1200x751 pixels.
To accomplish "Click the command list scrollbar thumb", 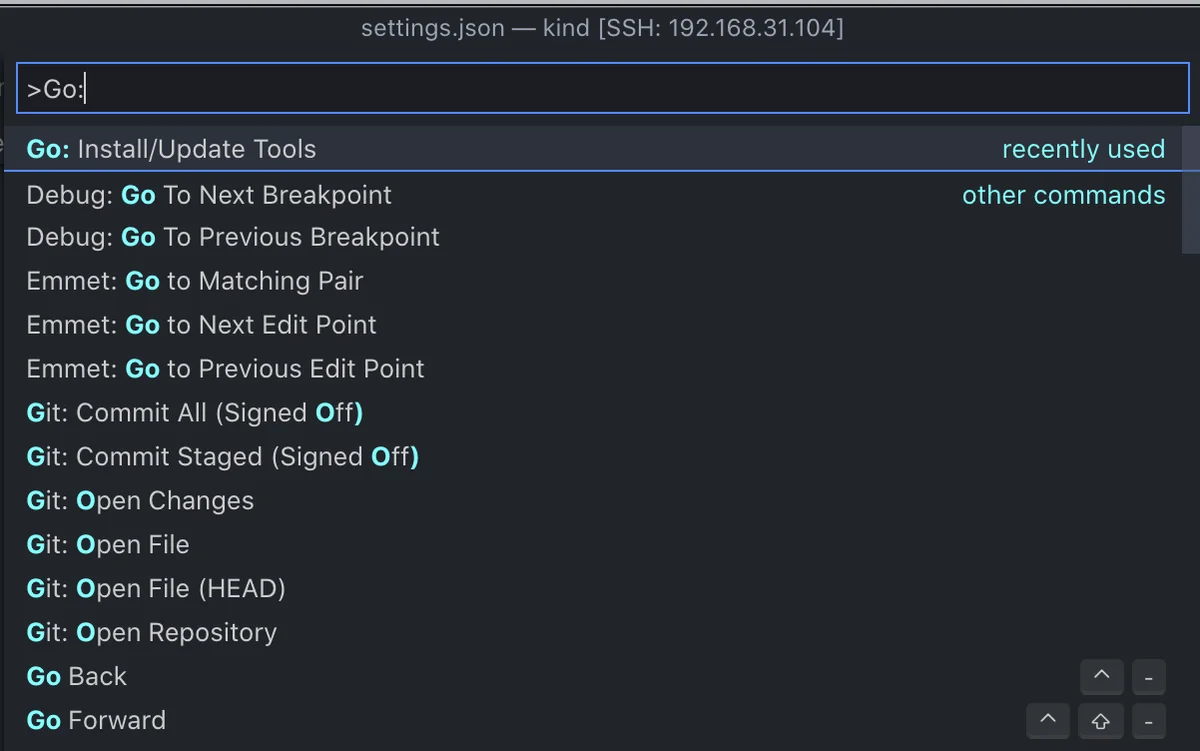I will click(1190, 189).
